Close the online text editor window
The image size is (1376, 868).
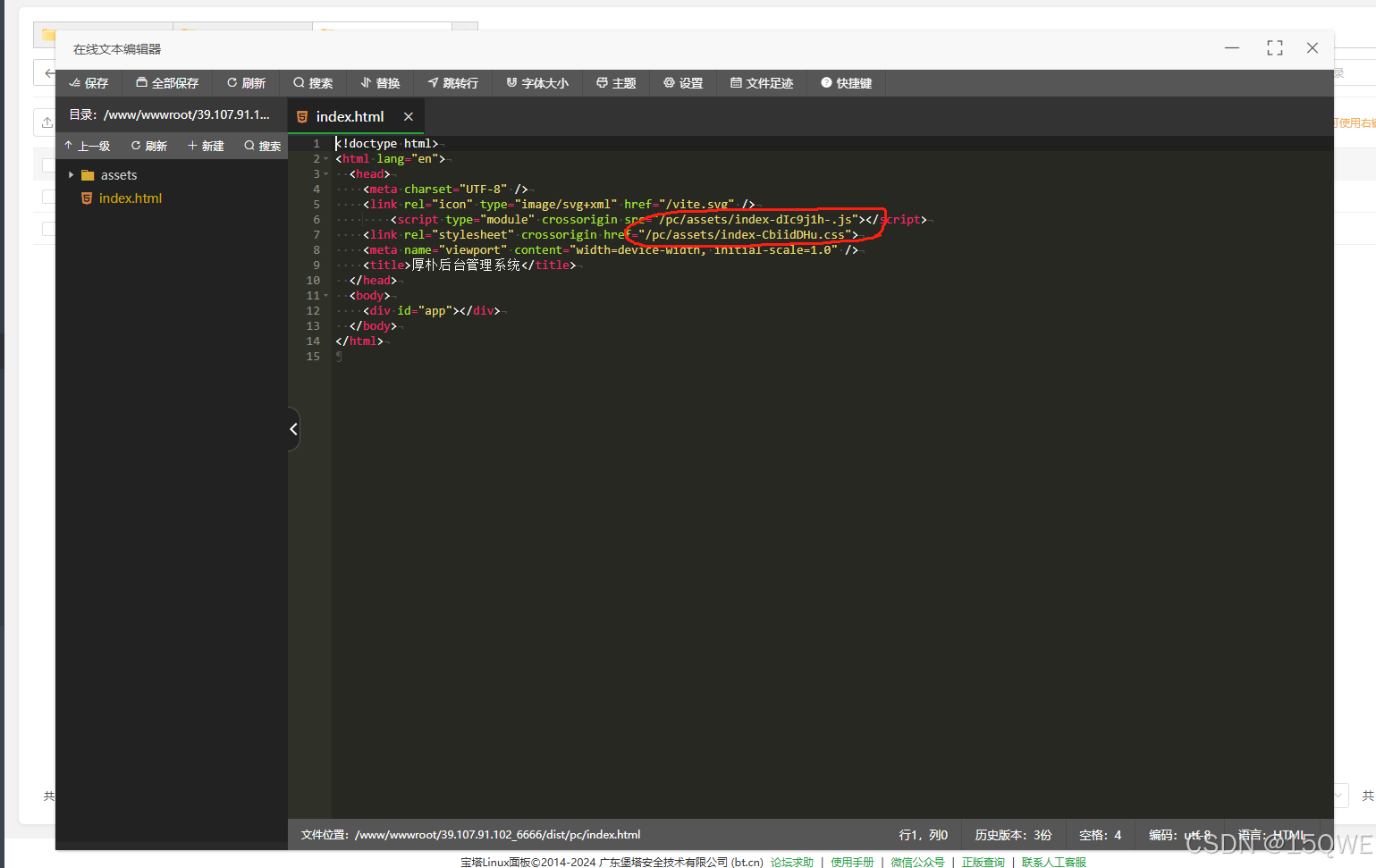click(1313, 48)
